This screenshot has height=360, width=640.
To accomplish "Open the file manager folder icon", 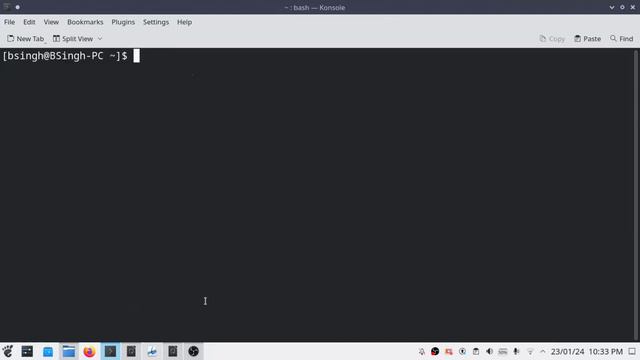I will pyautogui.click(x=69, y=351).
